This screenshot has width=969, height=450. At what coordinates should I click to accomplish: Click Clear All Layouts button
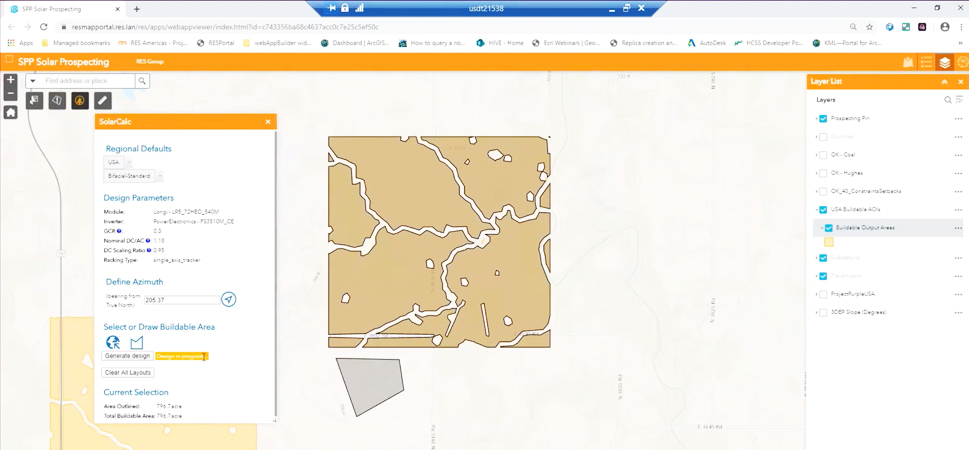128,373
